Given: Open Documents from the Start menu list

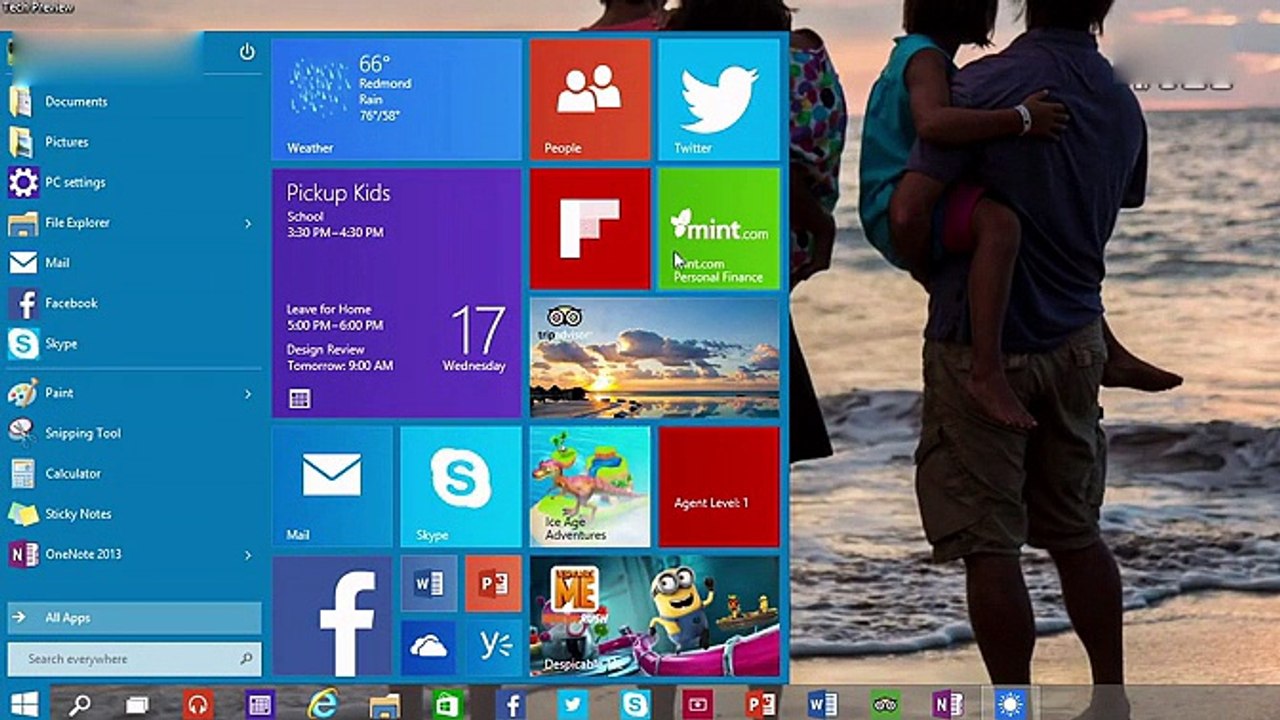Looking at the screenshot, I should 134,101.
